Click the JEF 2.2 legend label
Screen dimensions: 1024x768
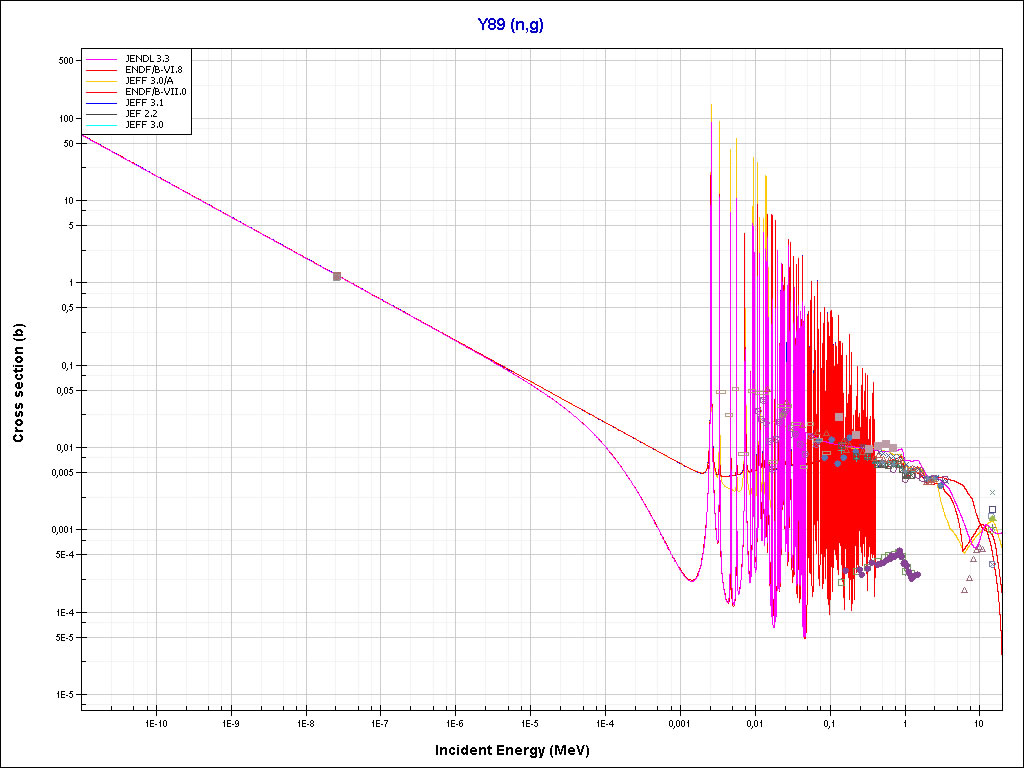click(141, 114)
